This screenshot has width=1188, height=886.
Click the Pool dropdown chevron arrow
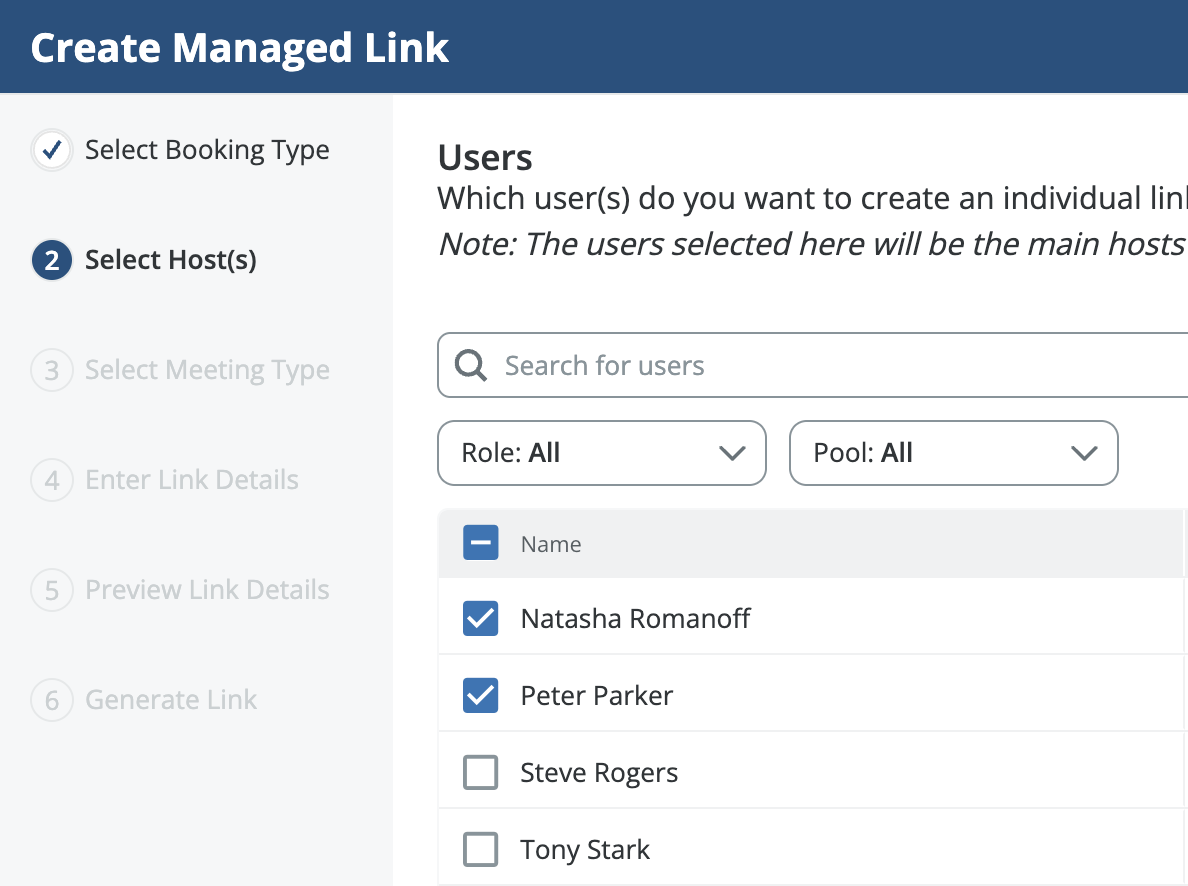pos(1084,454)
